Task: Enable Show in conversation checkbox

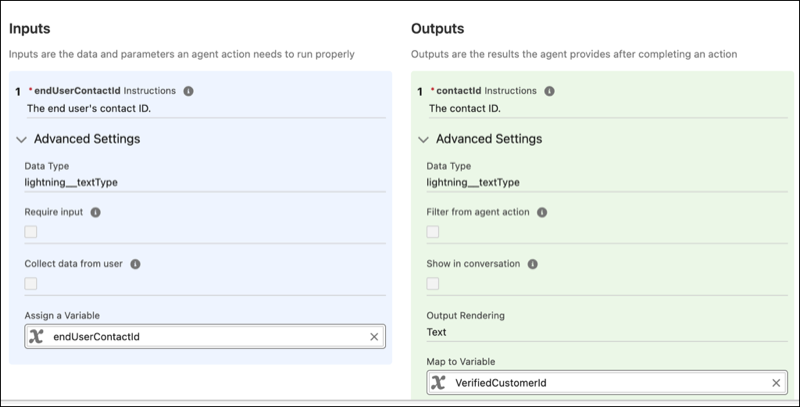Action: click(433, 284)
